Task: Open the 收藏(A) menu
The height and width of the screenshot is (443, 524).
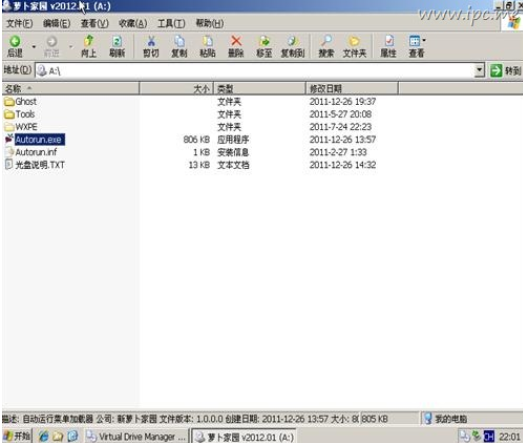Action: click(133, 23)
